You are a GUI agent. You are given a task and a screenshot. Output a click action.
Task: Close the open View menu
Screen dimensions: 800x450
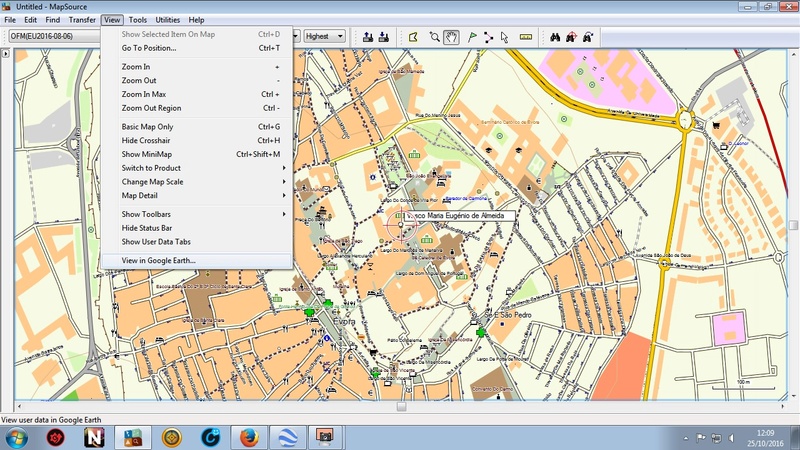[x=112, y=20]
